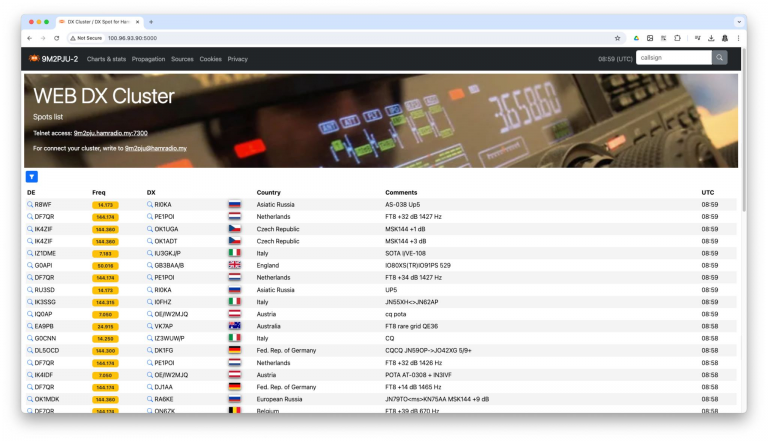Click magnifier icon next to DE callsign R8WF
The width and height of the screenshot is (768, 441).
tap(30, 204)
